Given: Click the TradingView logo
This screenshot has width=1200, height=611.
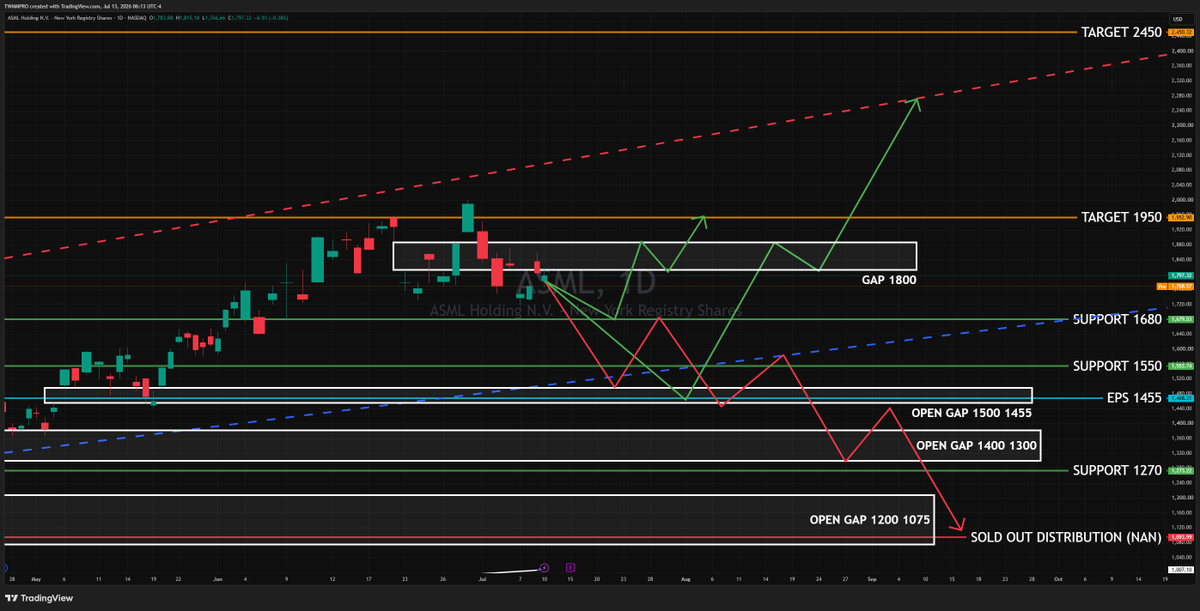Looking at the screenshot, I should pos(39,600).
